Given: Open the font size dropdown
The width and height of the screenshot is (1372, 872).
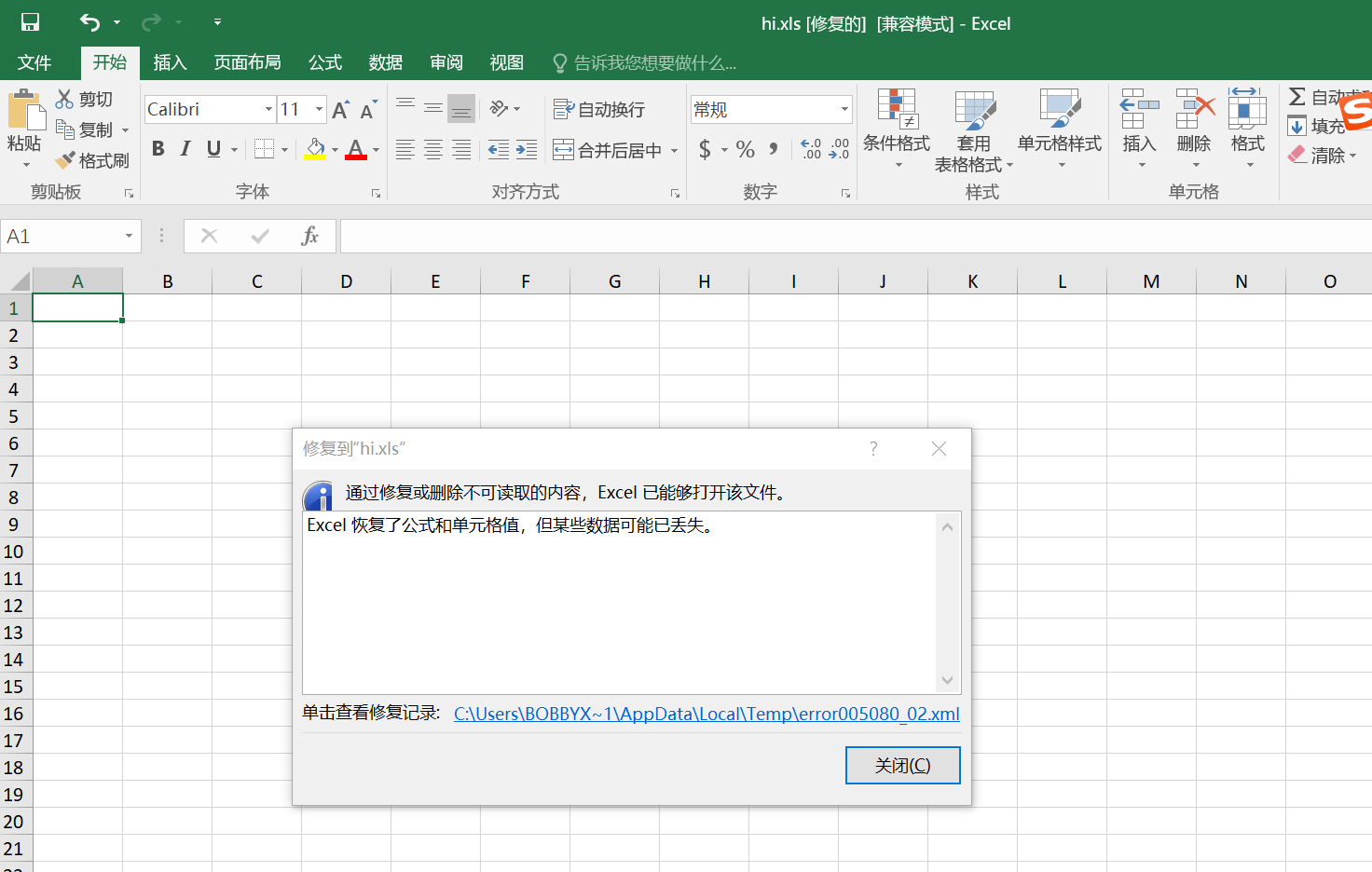Looking at the screenshot, I should point(319,109).
